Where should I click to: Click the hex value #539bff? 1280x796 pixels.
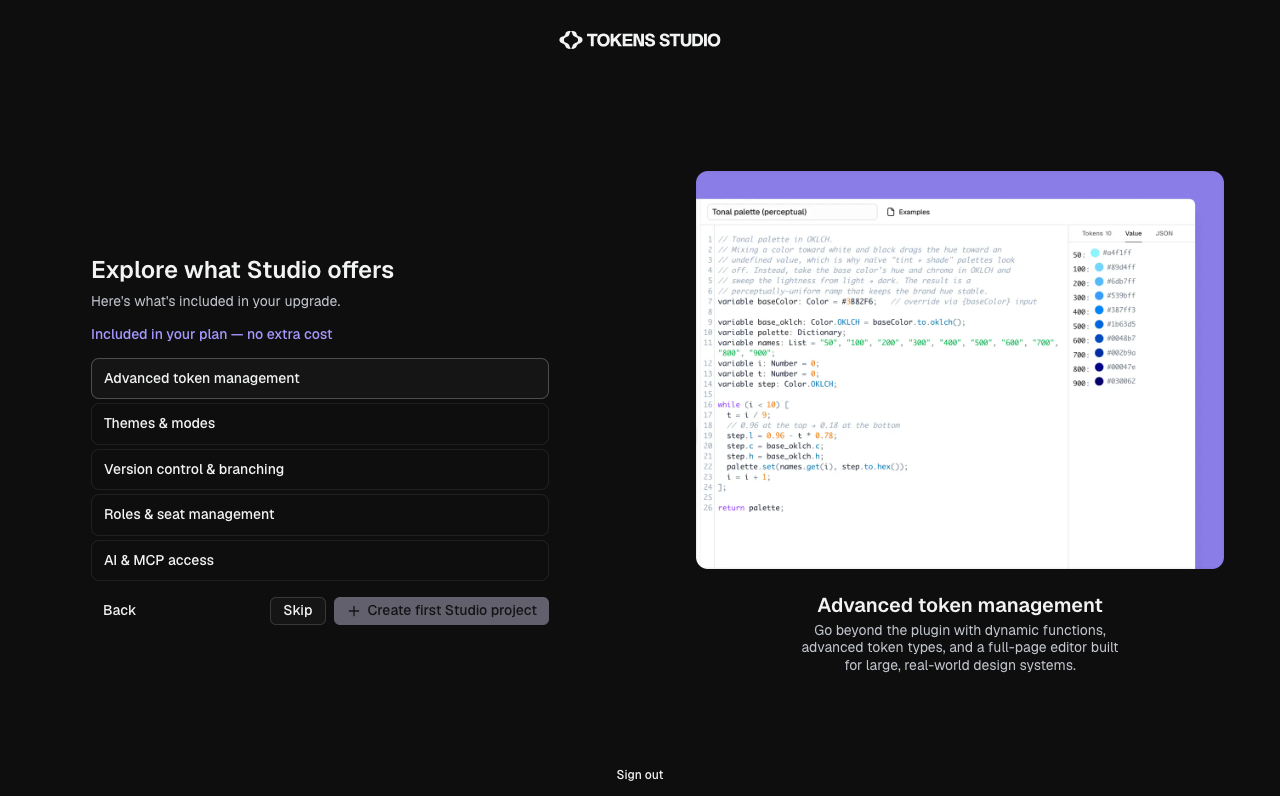pos(1121,296)
